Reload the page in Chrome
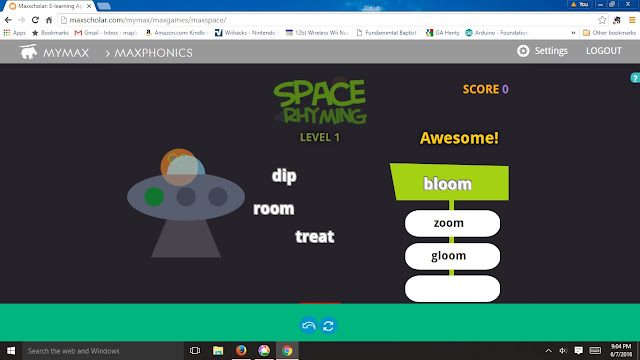640x360 pixels. (35, 20)
